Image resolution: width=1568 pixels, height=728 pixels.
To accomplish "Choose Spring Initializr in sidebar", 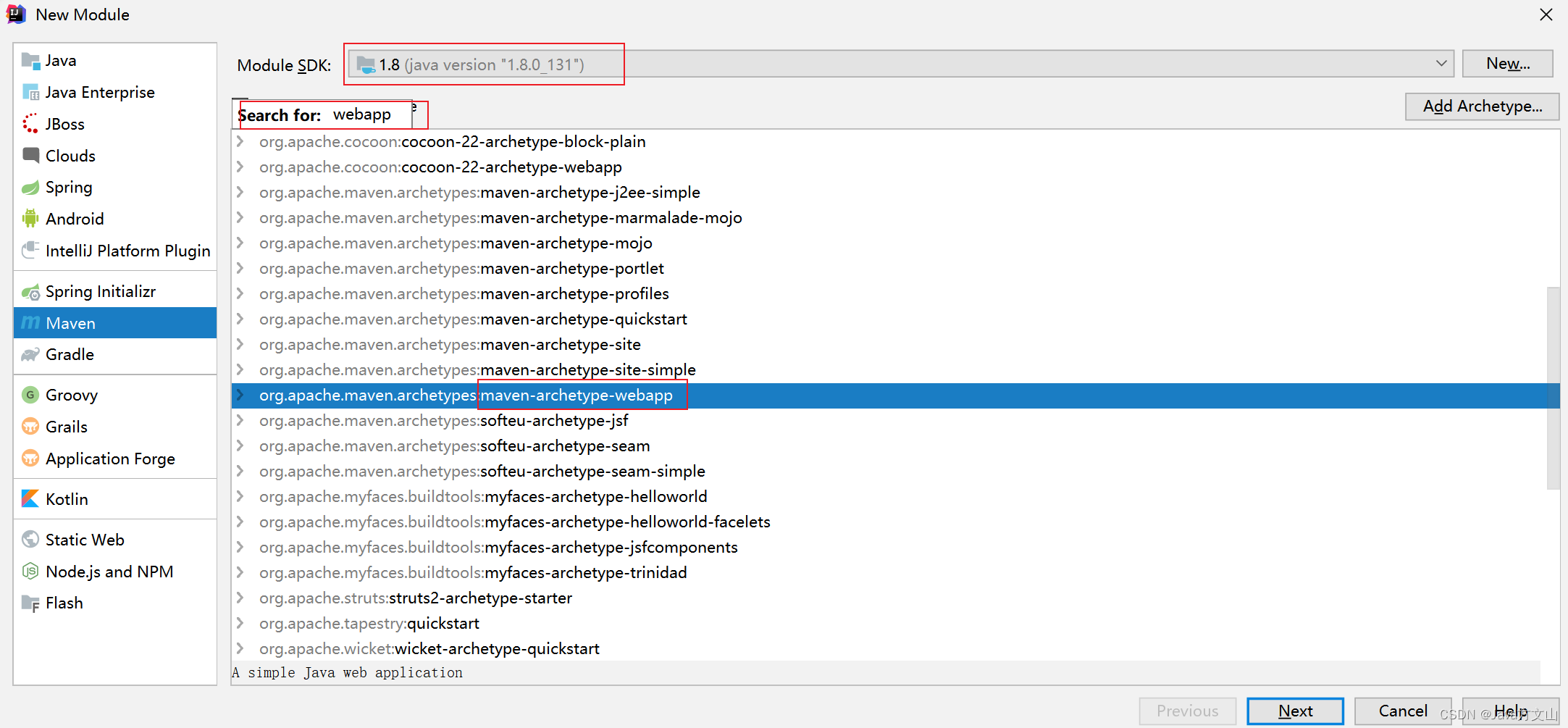I will coord(115,291).
